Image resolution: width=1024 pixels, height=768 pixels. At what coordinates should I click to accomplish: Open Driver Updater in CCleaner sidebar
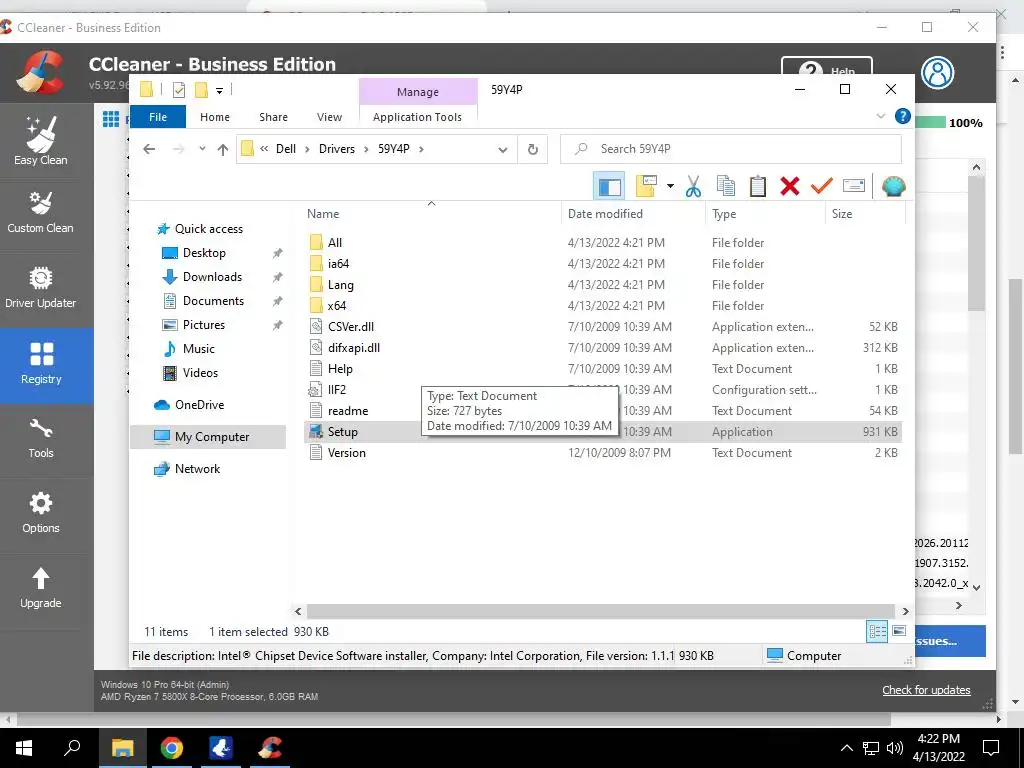(40, 287)
